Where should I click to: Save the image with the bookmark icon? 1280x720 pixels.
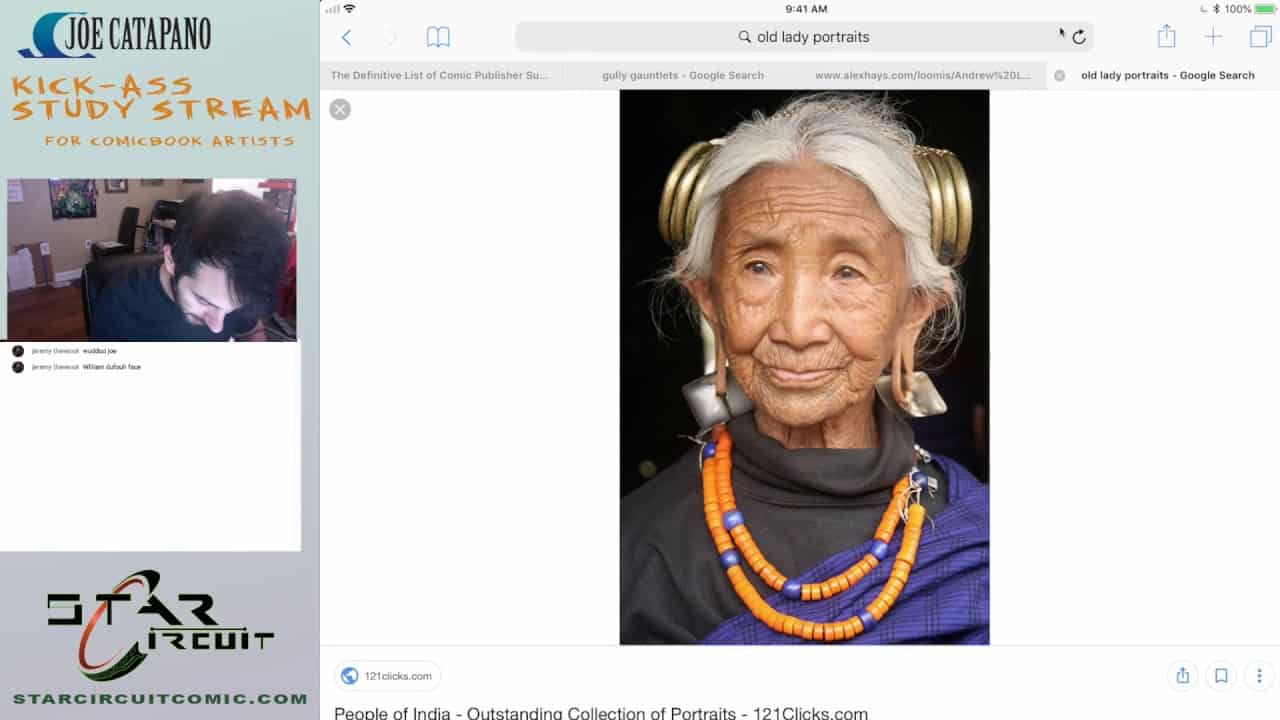coord(1221,676)
